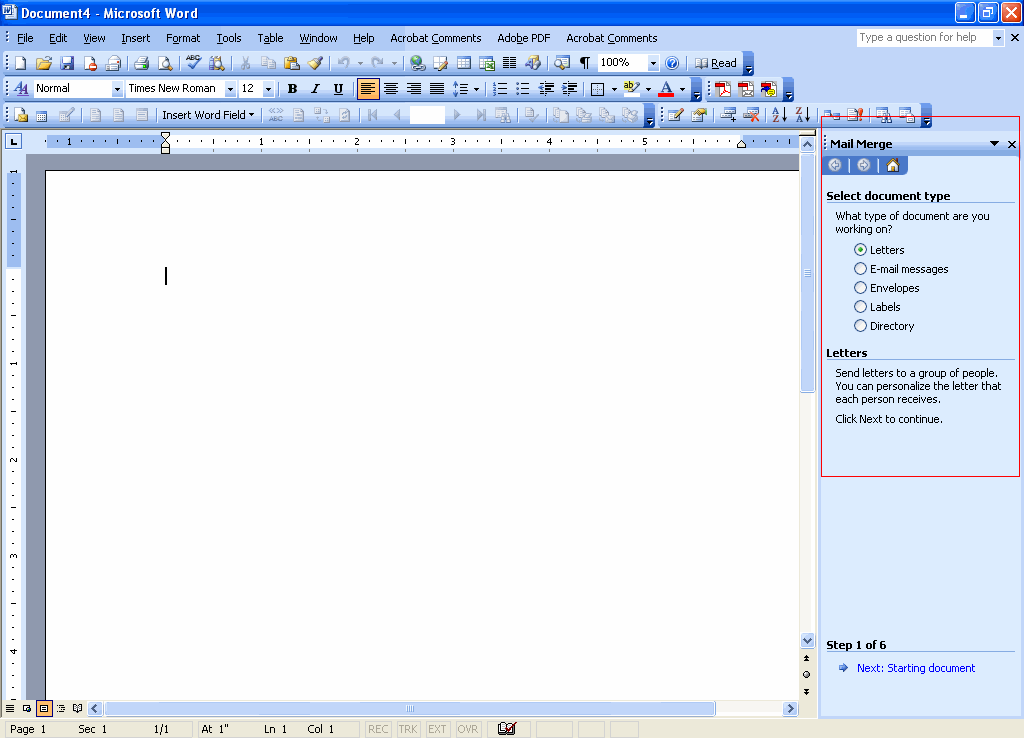Click the Undo arrow
The image size is (1024, 738).
(344, 63)
